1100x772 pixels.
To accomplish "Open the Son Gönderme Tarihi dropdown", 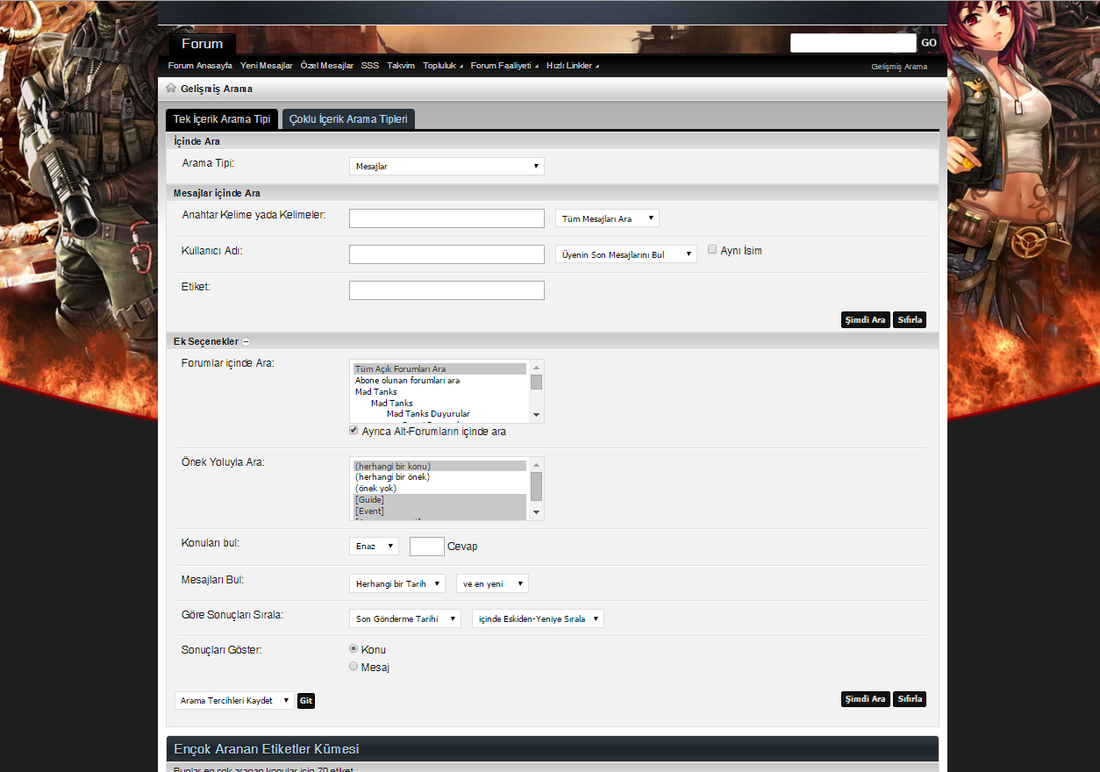I will pos(405,618).
